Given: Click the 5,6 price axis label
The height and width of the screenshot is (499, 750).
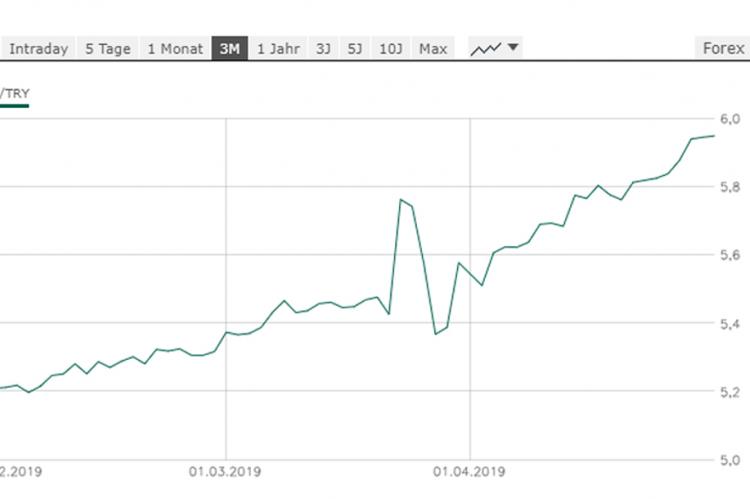Looking at the screenshot, I should 730,255.
